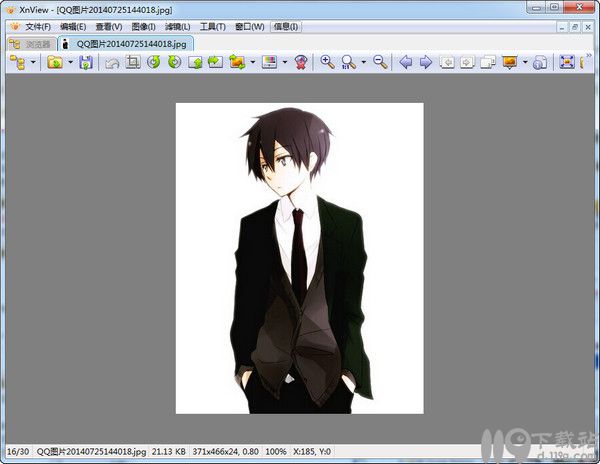Open the 工具(T) menu
Image resolution: width=600 pixels, height=464 pixels.
tap(213, 27)
